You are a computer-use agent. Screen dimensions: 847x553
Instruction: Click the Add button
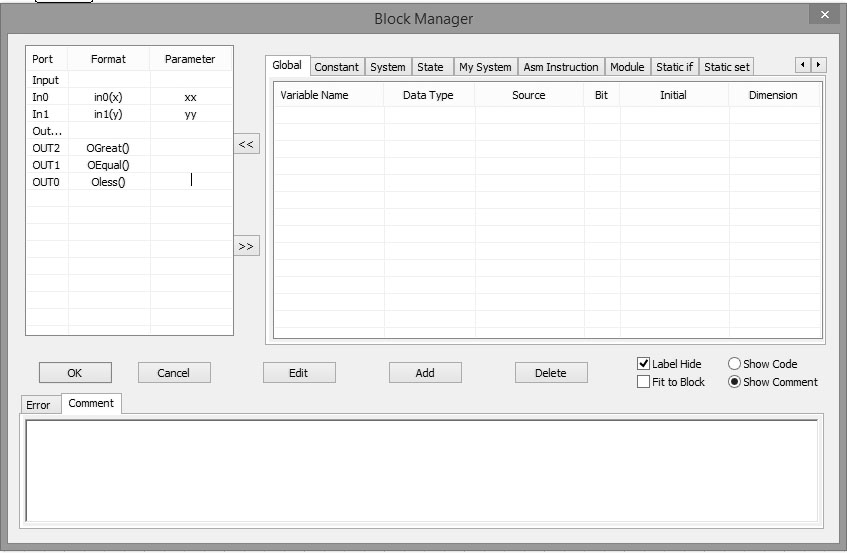coord(425,373)
